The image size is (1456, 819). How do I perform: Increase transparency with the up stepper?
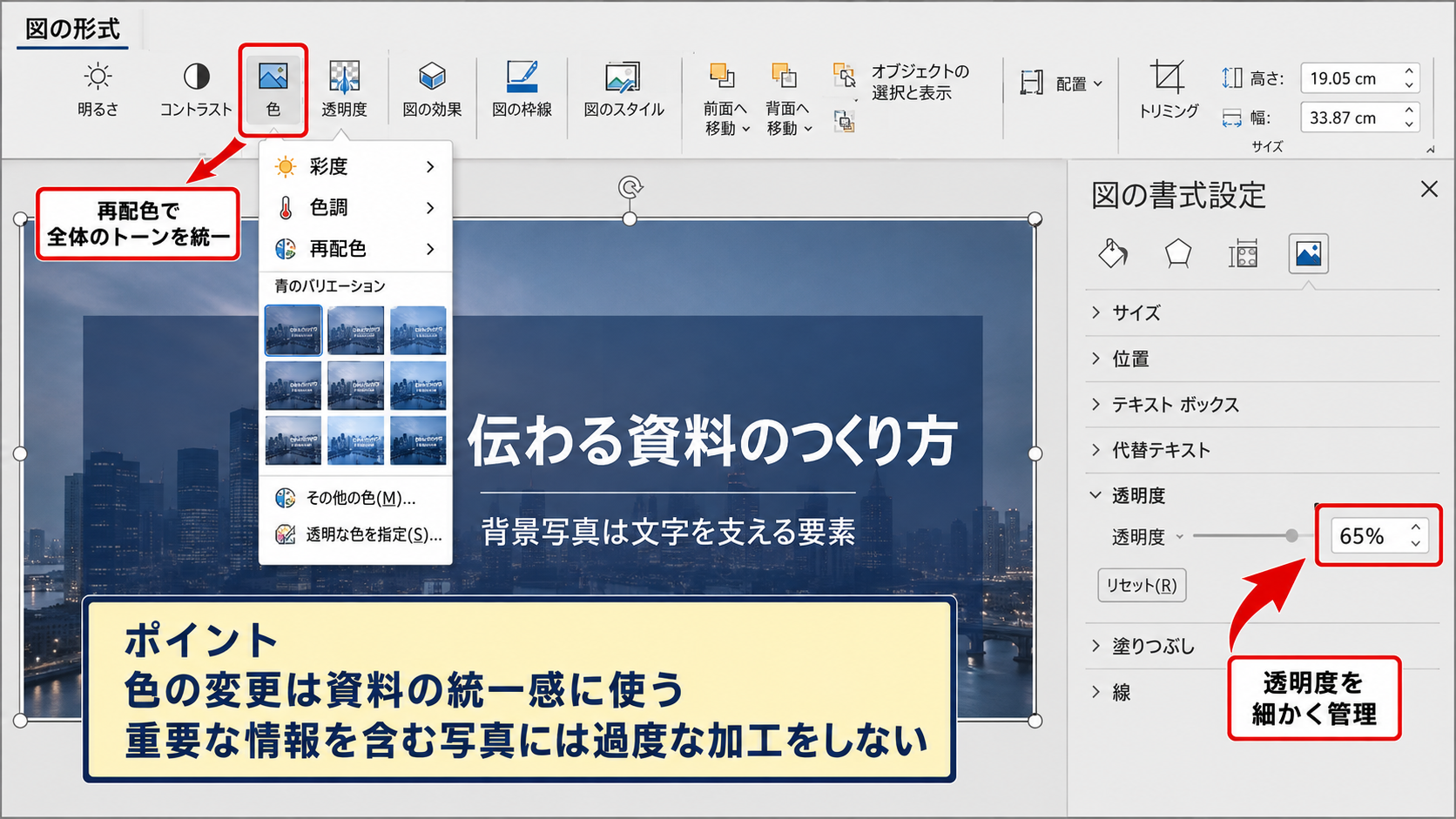[x=1416, y=527]
